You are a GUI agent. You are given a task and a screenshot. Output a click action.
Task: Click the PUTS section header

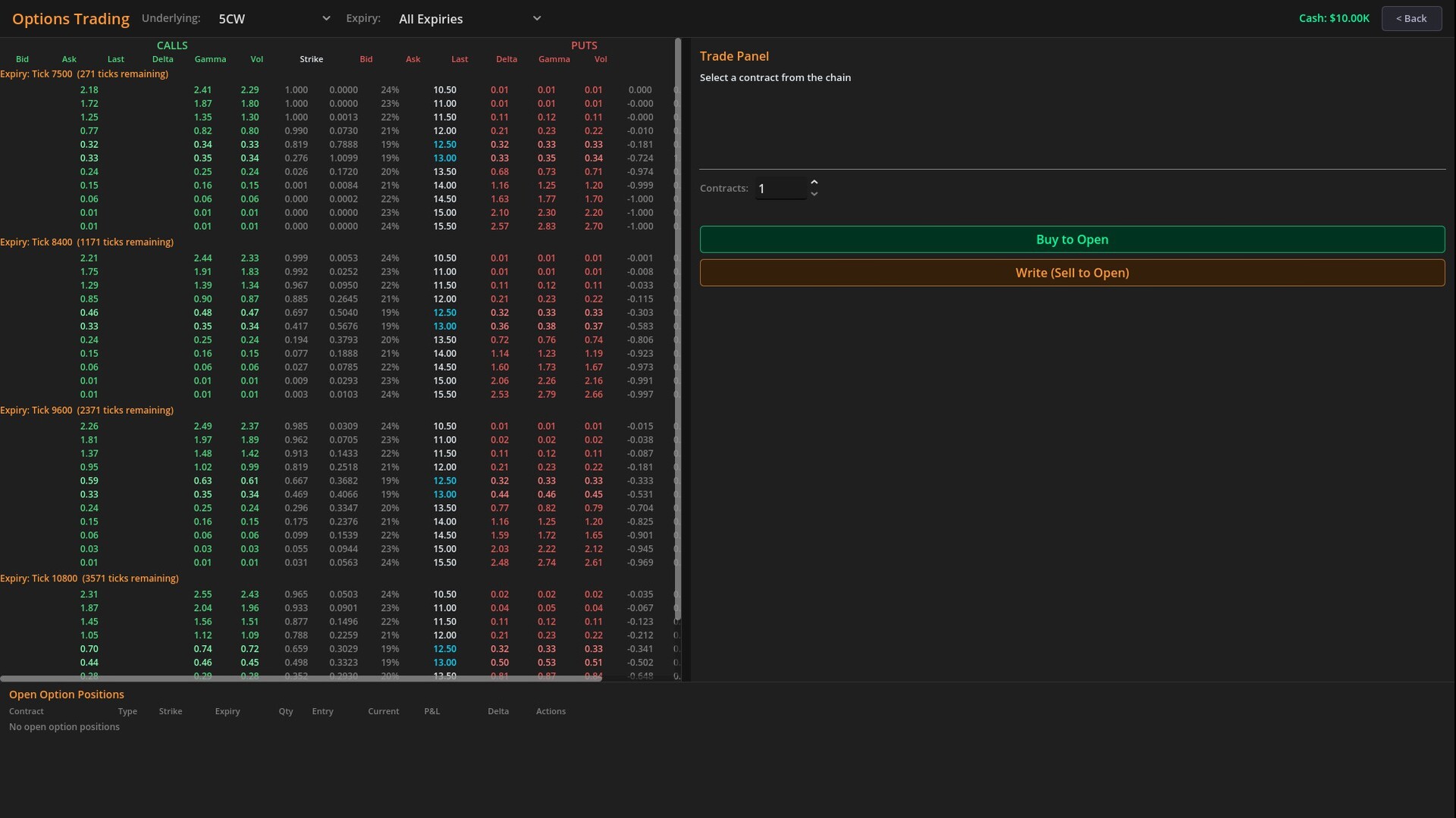click(x=584, y=45)
